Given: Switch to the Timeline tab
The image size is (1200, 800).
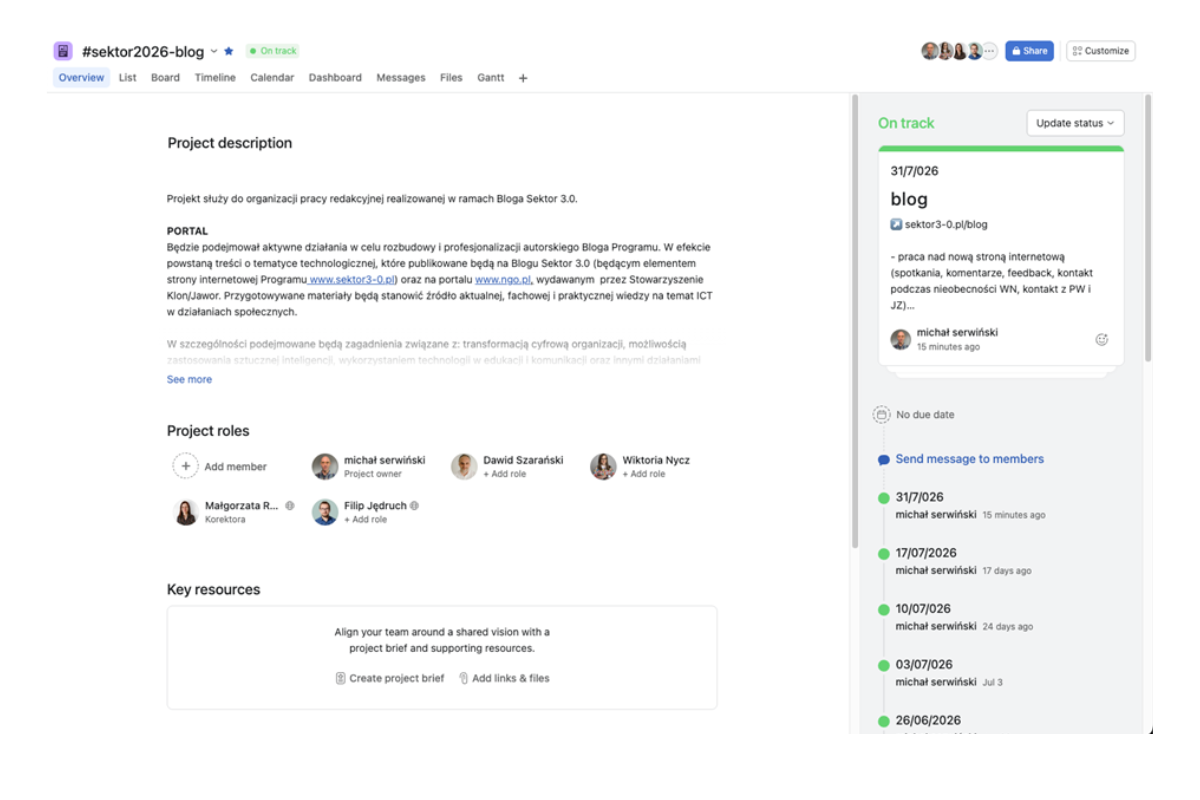Looking at the screenshot, I should [215, 78].
